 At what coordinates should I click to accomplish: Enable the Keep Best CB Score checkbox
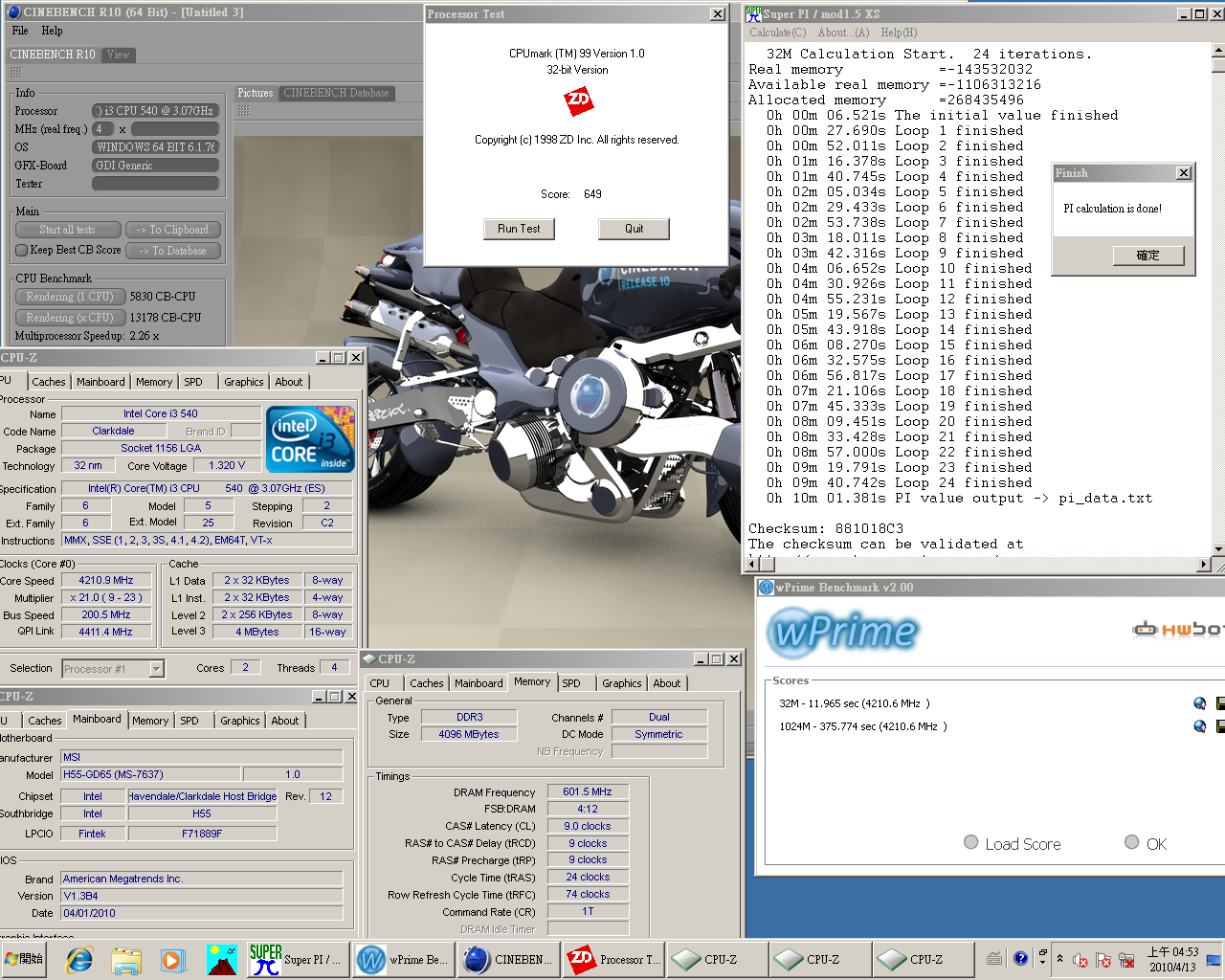[22, 251]
